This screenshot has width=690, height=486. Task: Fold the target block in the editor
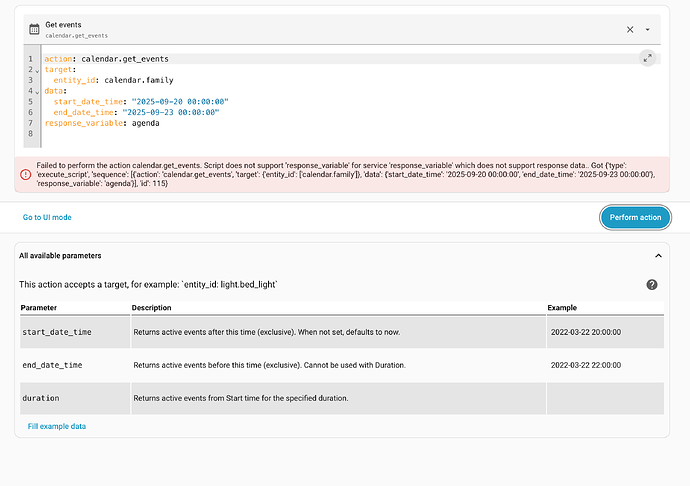tap(38, 70)
